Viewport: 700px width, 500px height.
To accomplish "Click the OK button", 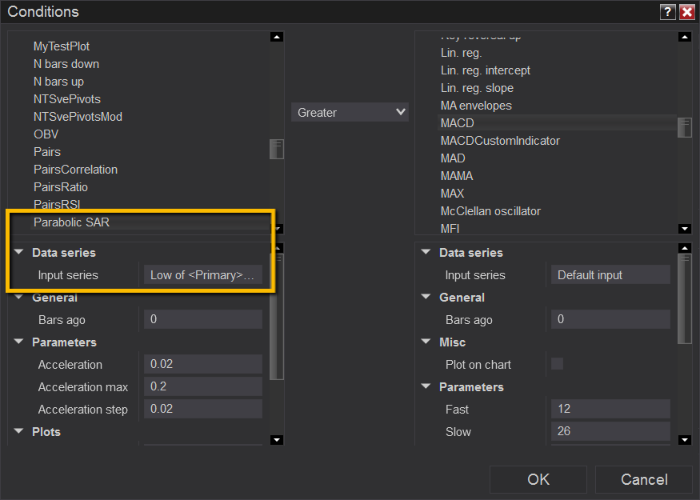I will pos(538,479).
